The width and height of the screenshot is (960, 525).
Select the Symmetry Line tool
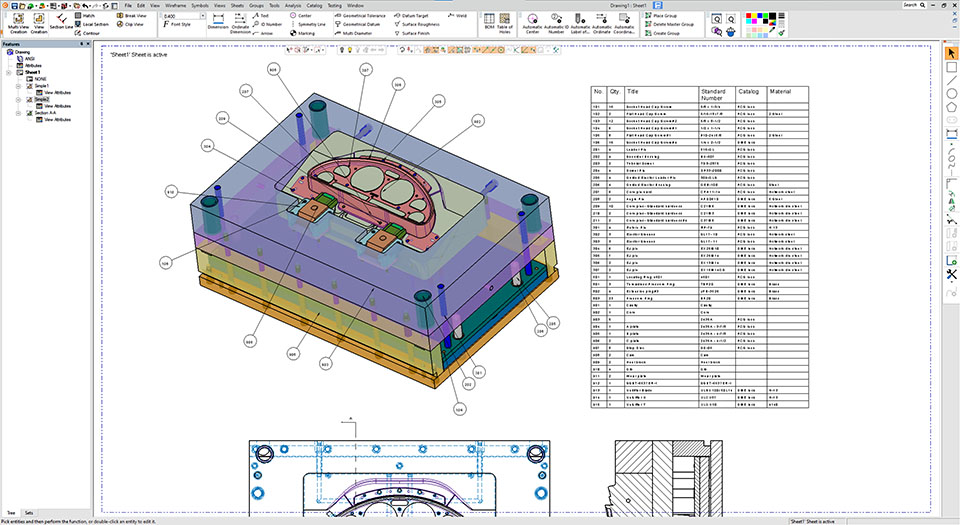click(x=308, y=24)
